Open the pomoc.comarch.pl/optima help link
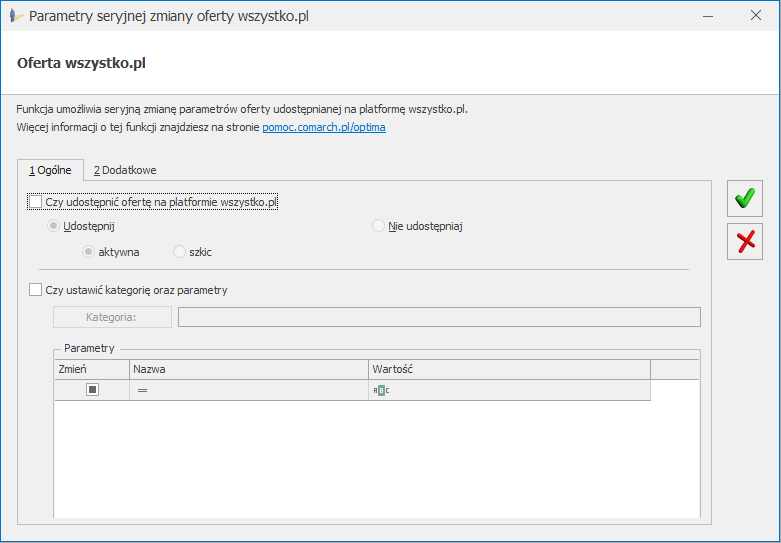This screenshot has height=543, width=781. click(x=324, y=127)
